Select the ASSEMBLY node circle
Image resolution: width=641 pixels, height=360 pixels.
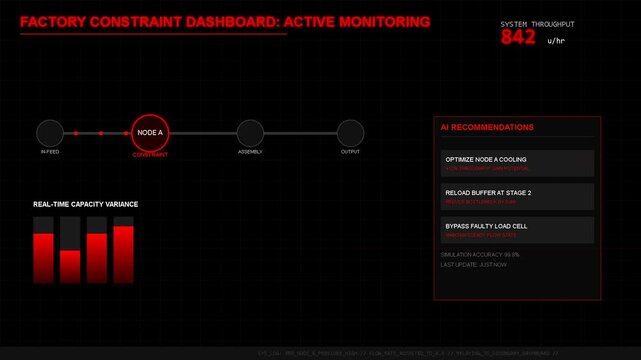pyautogui.click(x=250, y=133)
